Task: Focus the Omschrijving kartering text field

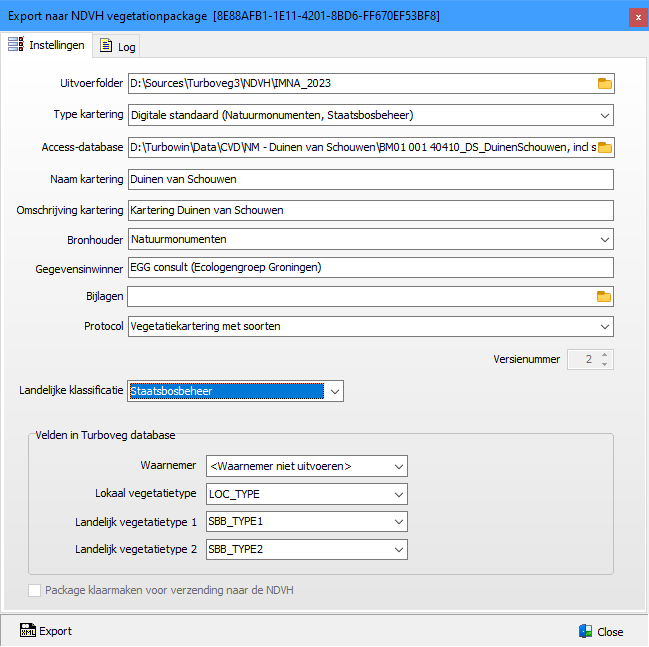Action: pyautogui.click(x=370, y=210)
